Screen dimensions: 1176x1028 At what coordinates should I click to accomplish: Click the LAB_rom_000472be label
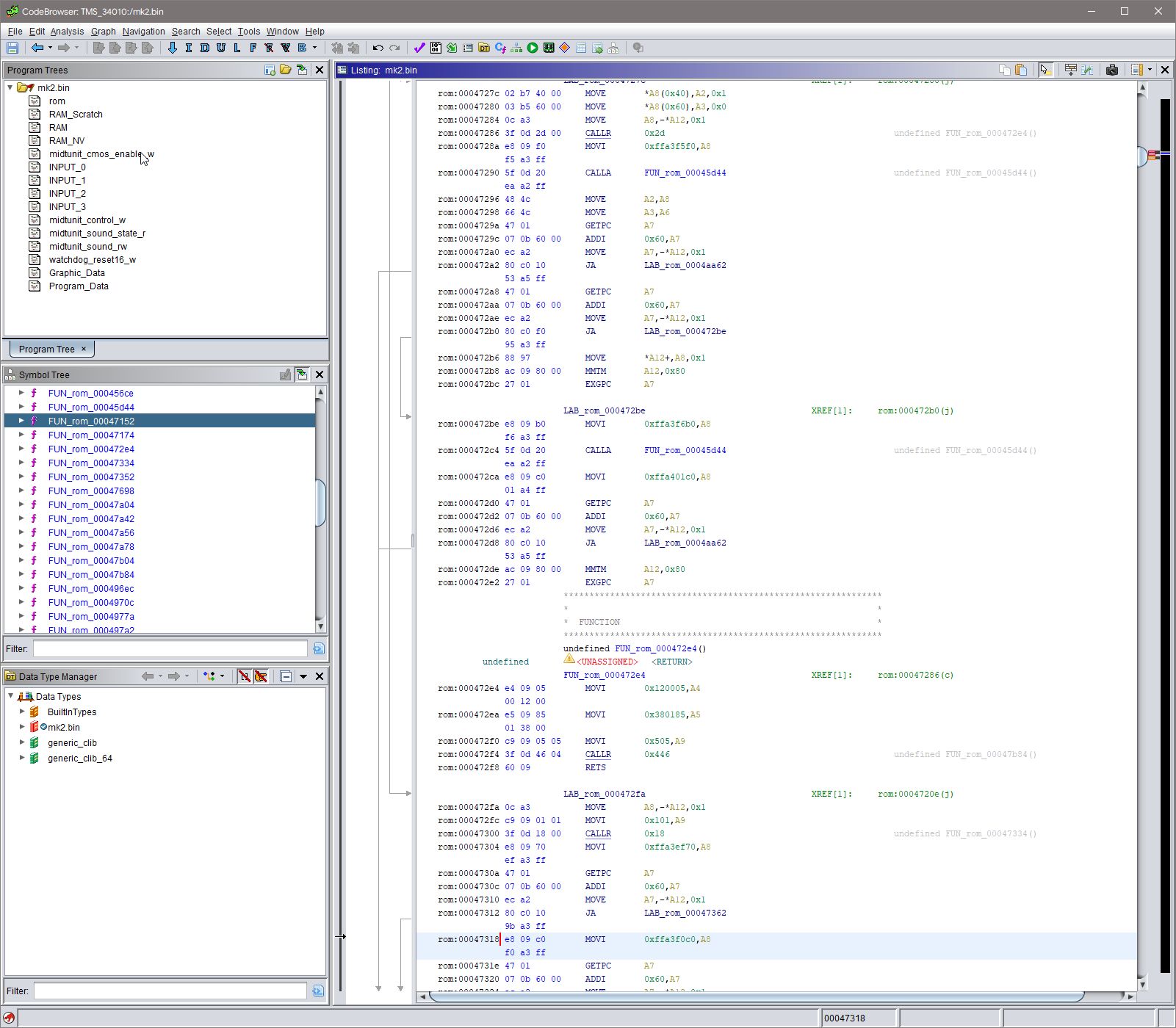602,410
